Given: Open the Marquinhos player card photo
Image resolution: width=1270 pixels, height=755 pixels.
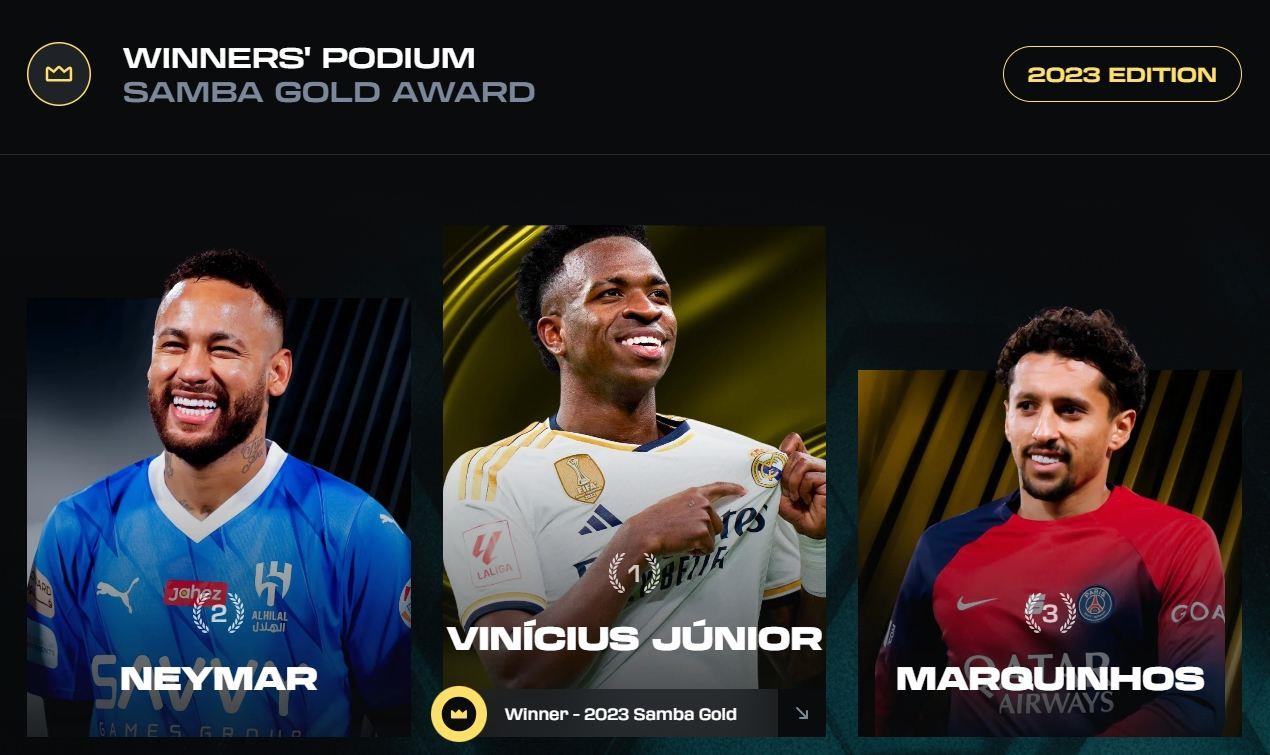Looking at the screenshot, I should point(1050,525).
